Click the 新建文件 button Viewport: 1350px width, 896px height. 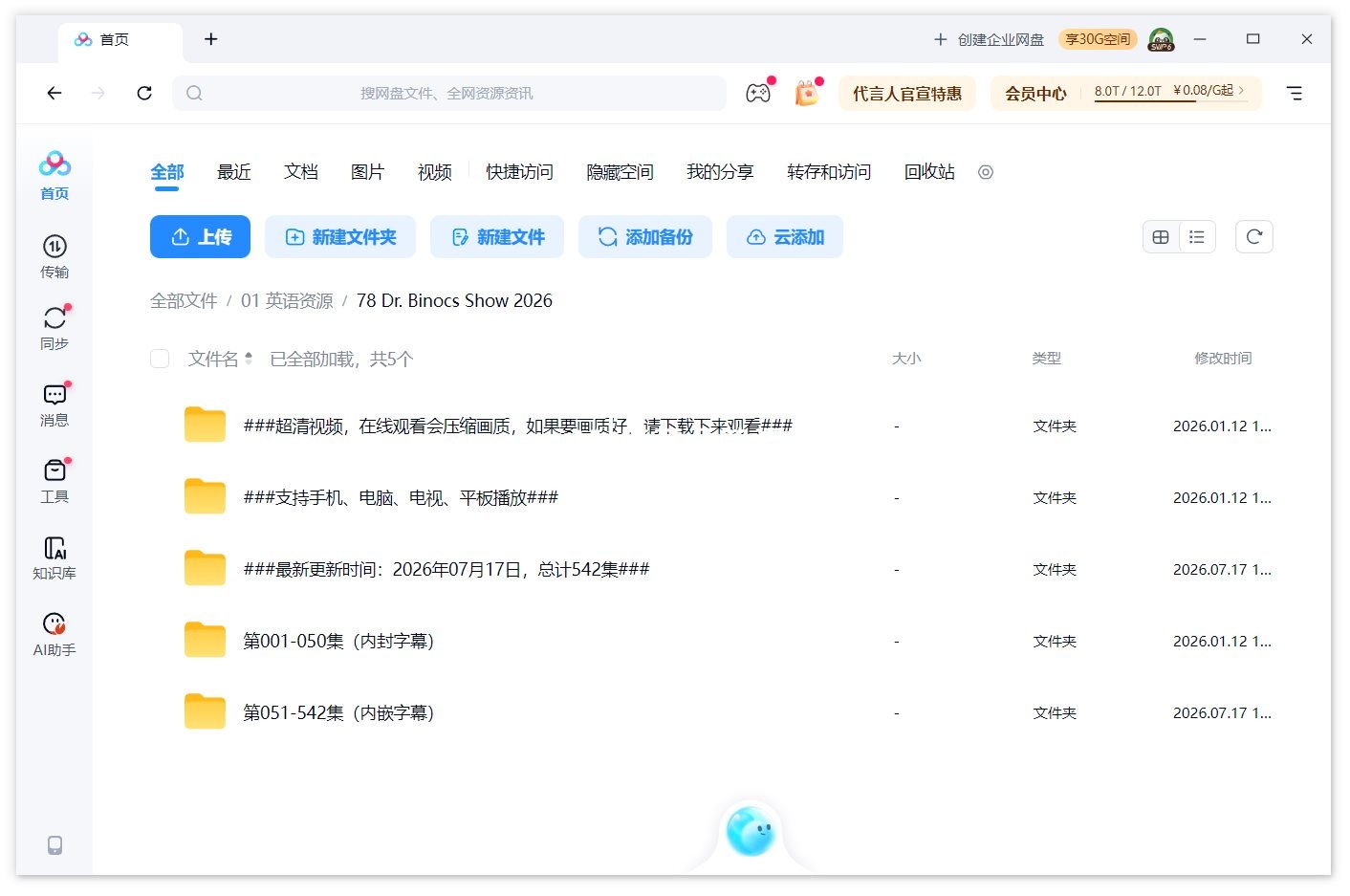(x=497, y=237)
